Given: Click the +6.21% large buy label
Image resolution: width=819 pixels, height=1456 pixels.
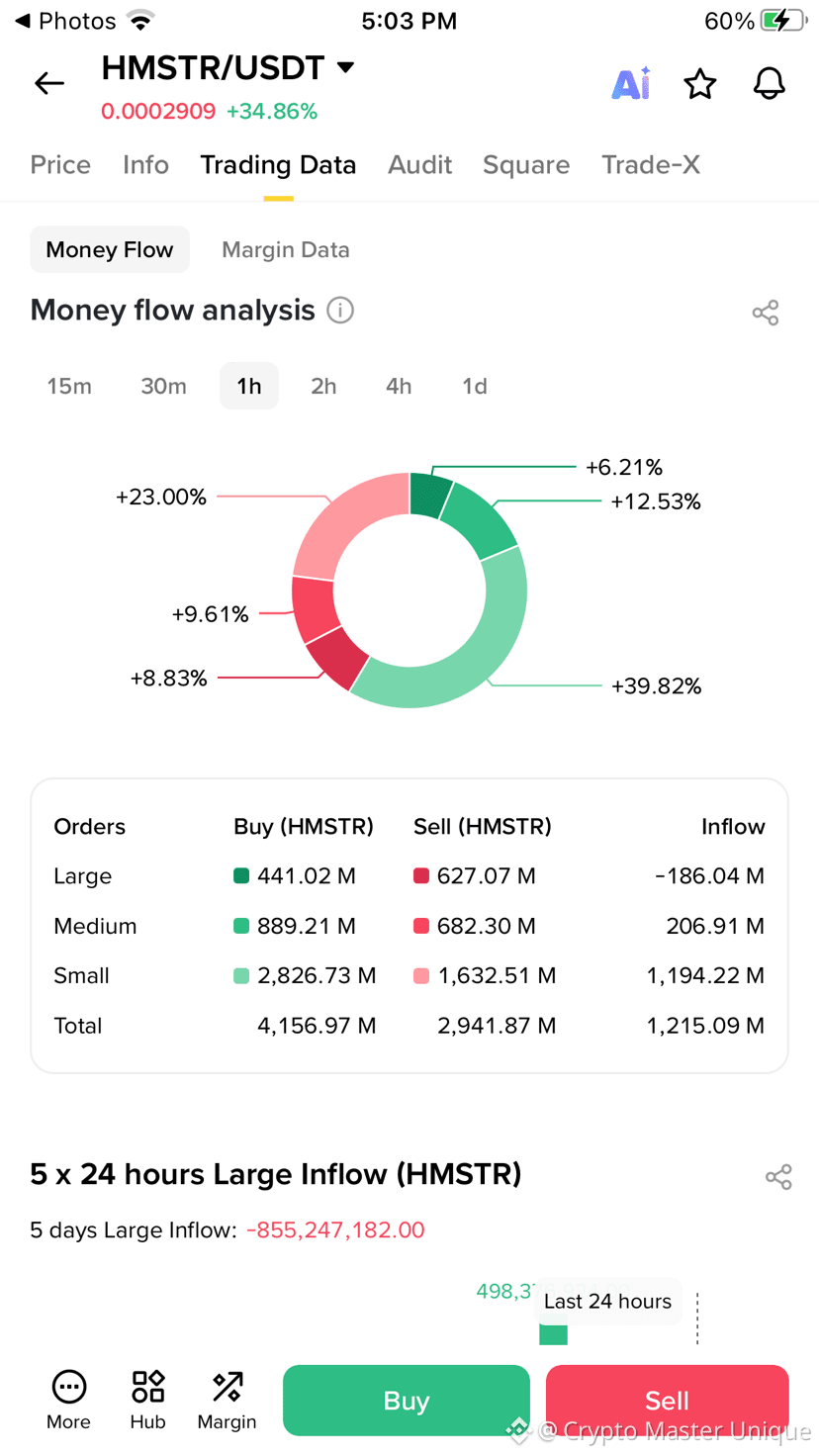Looking at the screenshot, I should point(624,467).
